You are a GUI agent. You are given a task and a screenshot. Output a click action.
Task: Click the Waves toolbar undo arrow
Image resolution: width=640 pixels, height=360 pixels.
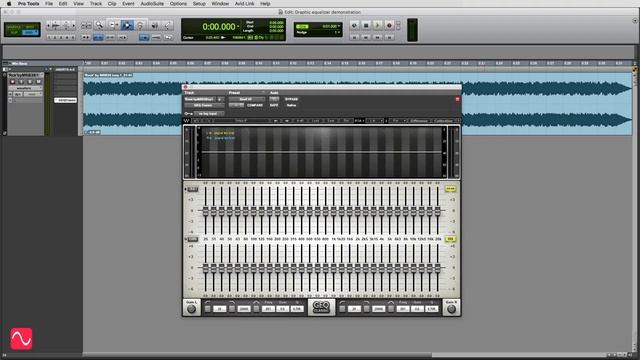[197, 120]
